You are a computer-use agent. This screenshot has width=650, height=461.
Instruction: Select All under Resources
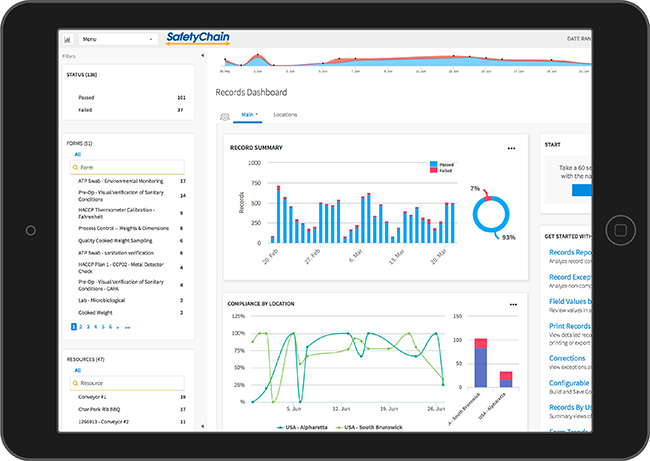[x=78, y=370]
